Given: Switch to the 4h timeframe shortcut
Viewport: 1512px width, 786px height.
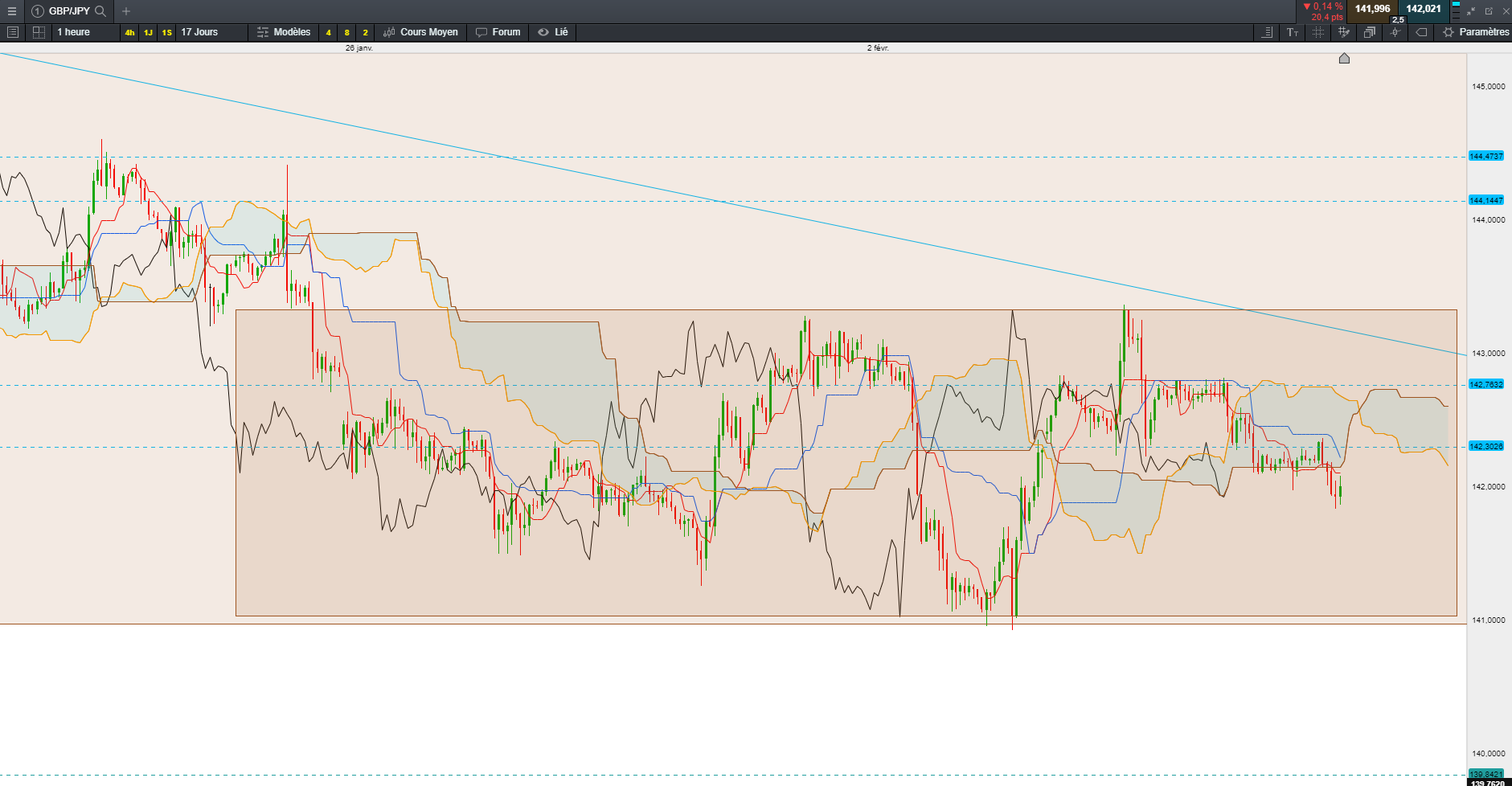Looking at the screenshot, I should 129,32.
